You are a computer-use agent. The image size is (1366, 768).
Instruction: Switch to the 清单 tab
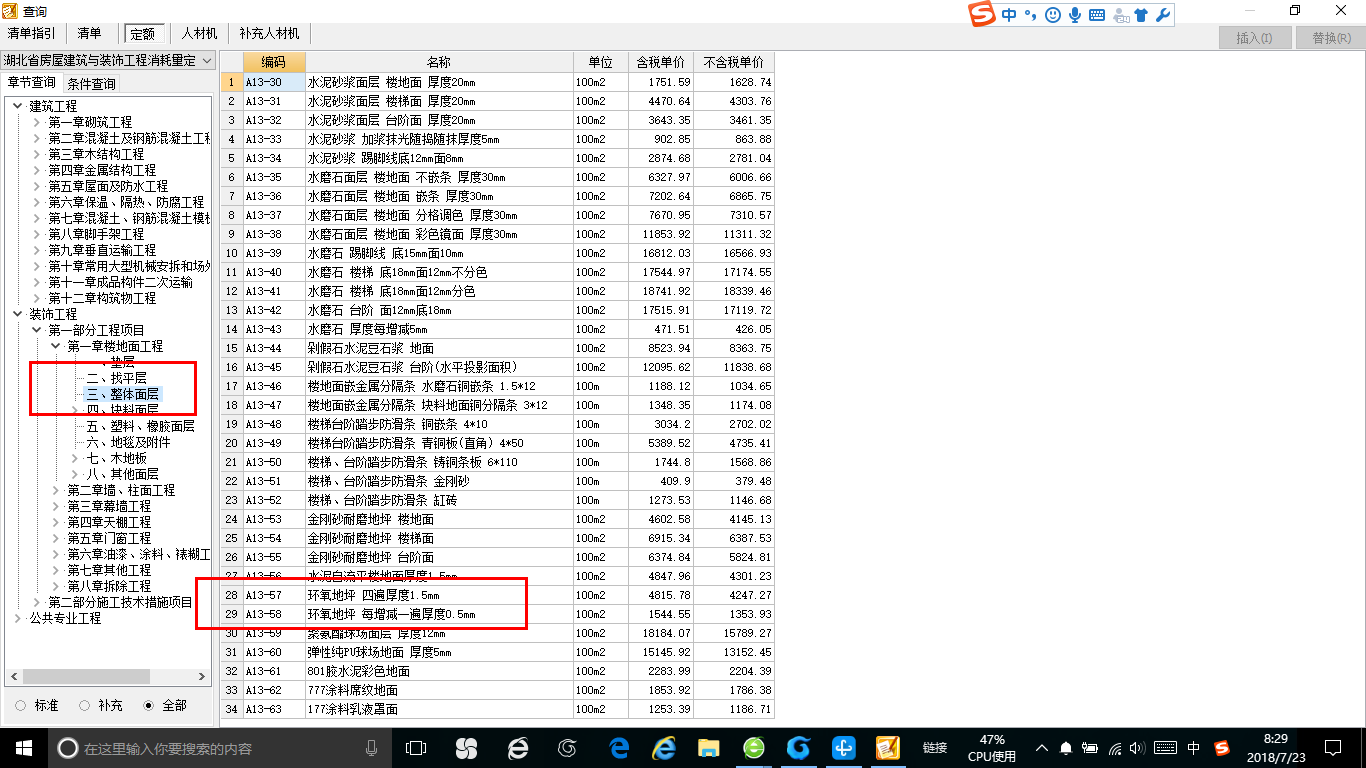click(89, 33)
